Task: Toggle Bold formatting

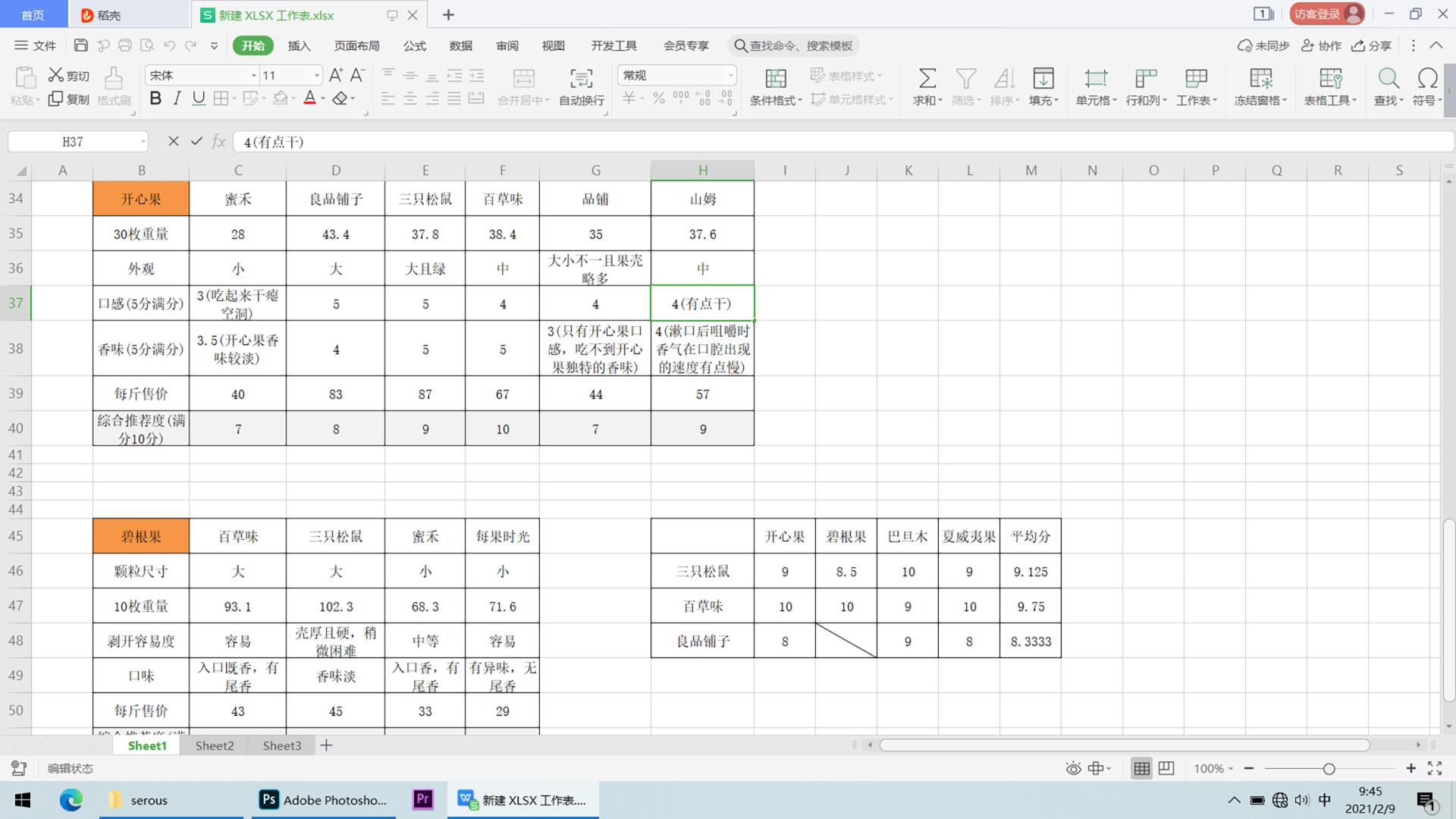Action: pyautogui.click(x=155, y=99)
